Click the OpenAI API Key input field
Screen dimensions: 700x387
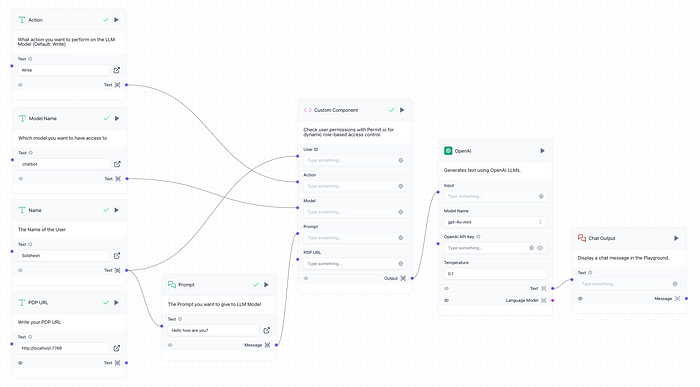tap(495, 248)
